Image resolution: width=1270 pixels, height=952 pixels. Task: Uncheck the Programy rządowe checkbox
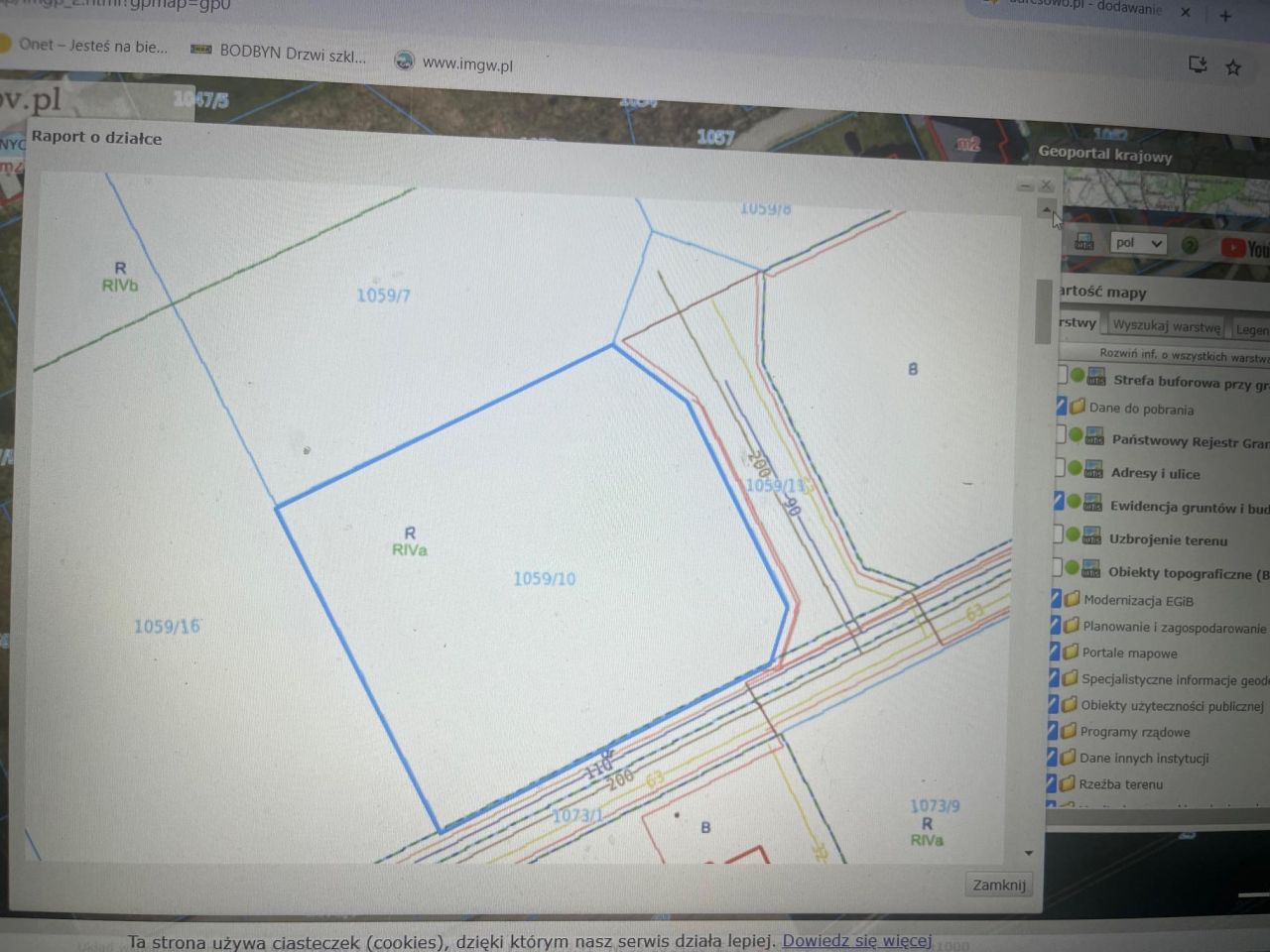1053,731
